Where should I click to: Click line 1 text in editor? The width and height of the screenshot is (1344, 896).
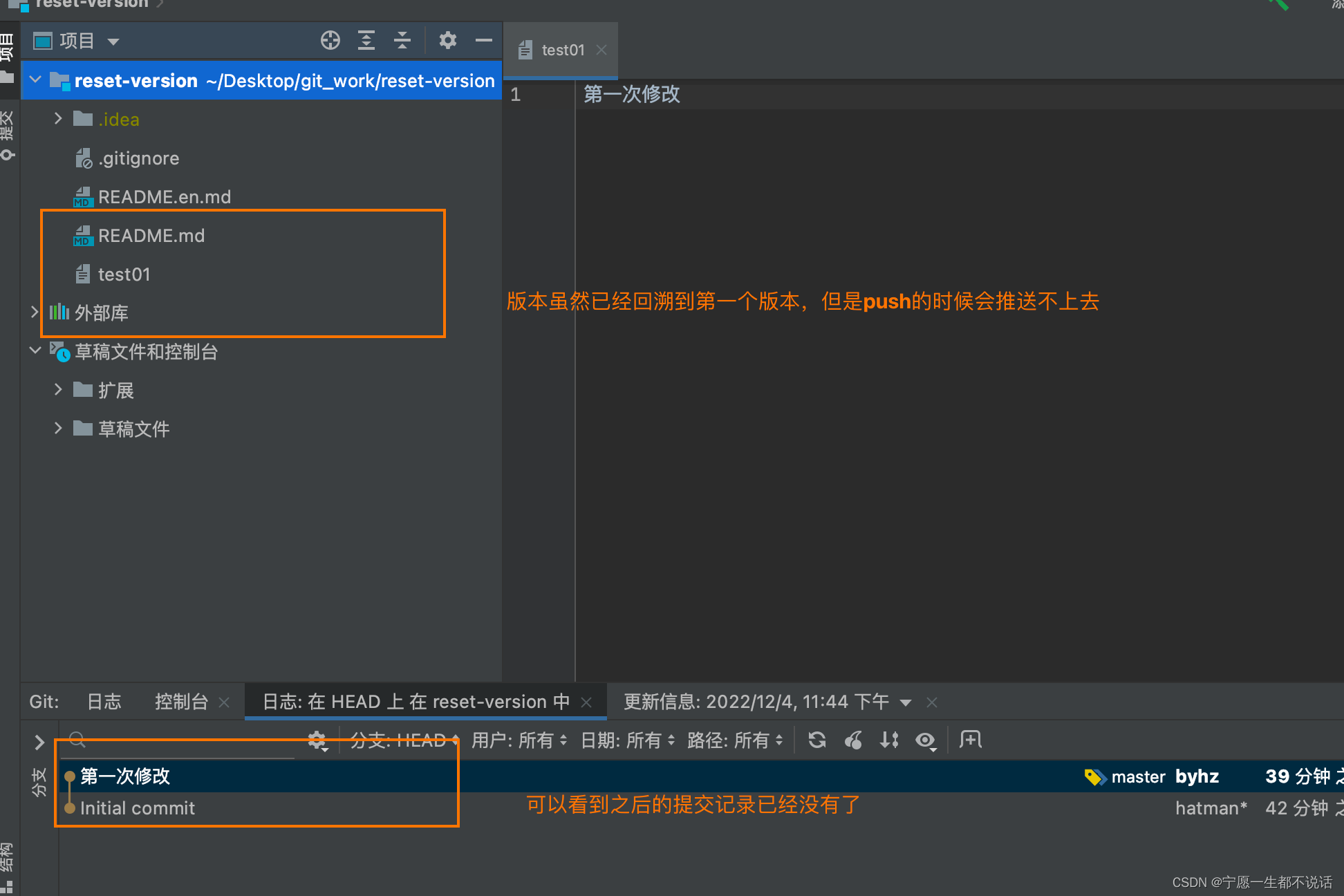[632, 94]
